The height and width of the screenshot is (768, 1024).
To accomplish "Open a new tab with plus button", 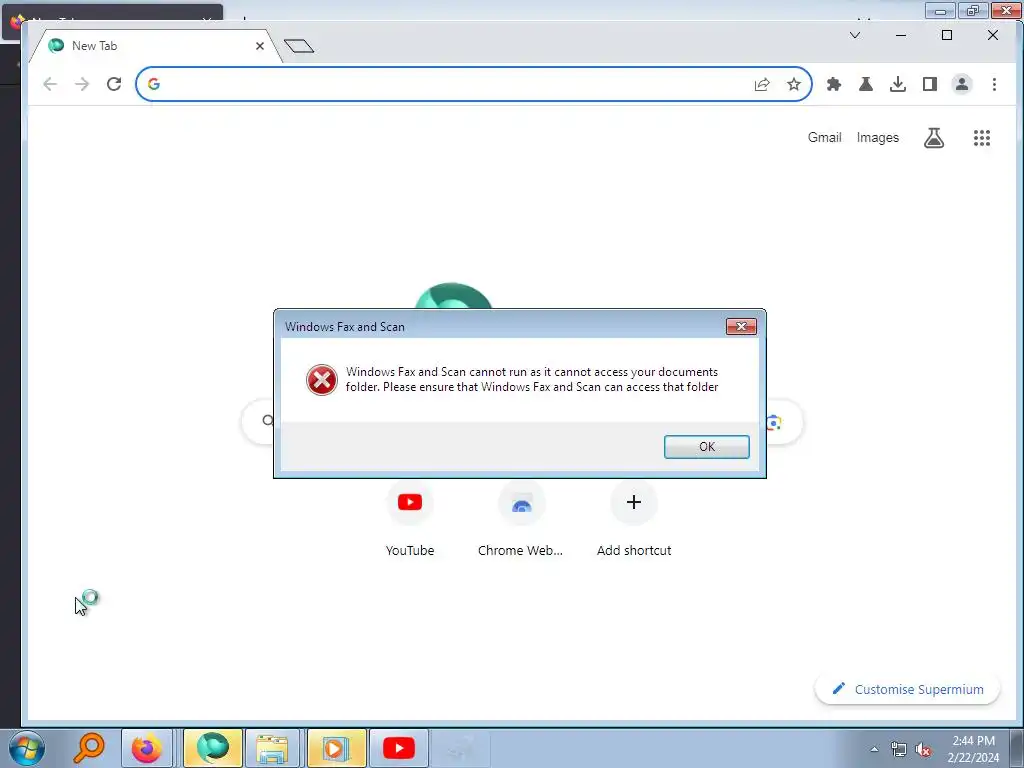I will 299,46.
